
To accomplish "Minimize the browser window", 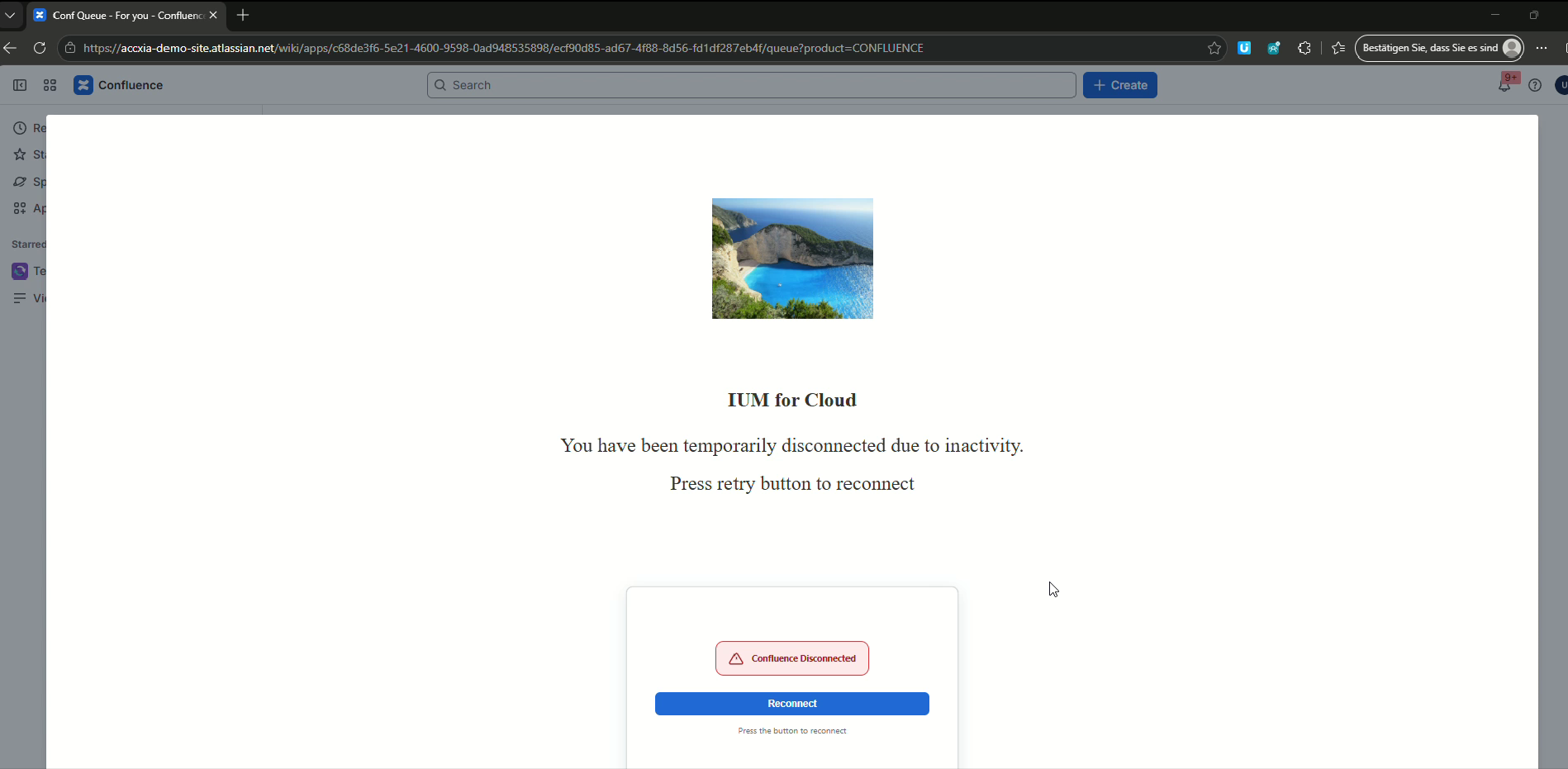I will pyautogui.click(x=1495, y=15).
